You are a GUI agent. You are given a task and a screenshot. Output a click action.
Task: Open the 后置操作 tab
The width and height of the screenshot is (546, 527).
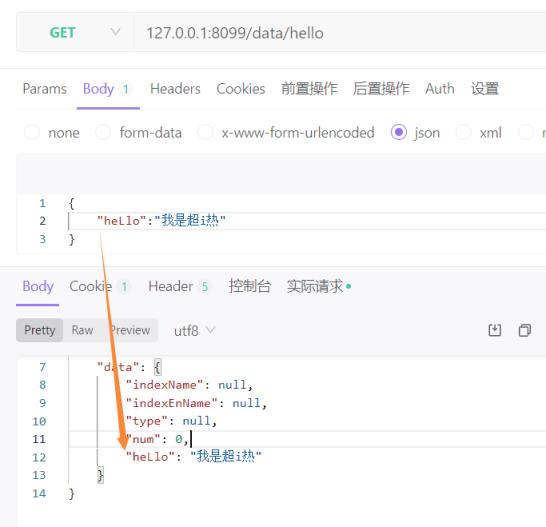(x=381, y=89)
